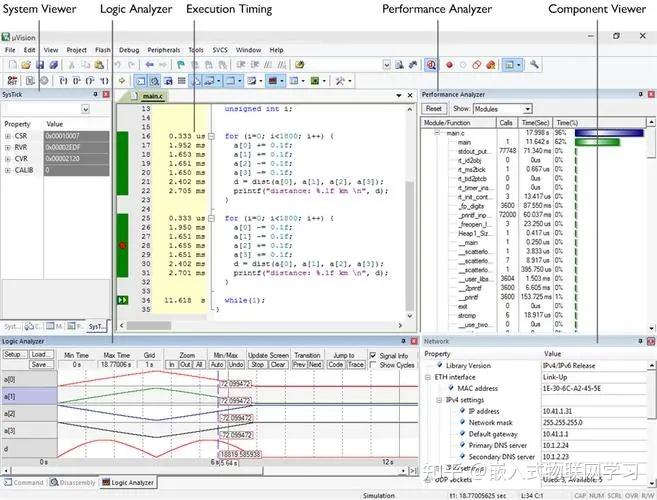
Task: Open the Peripherals menu
Action: [x=166, y=49]
